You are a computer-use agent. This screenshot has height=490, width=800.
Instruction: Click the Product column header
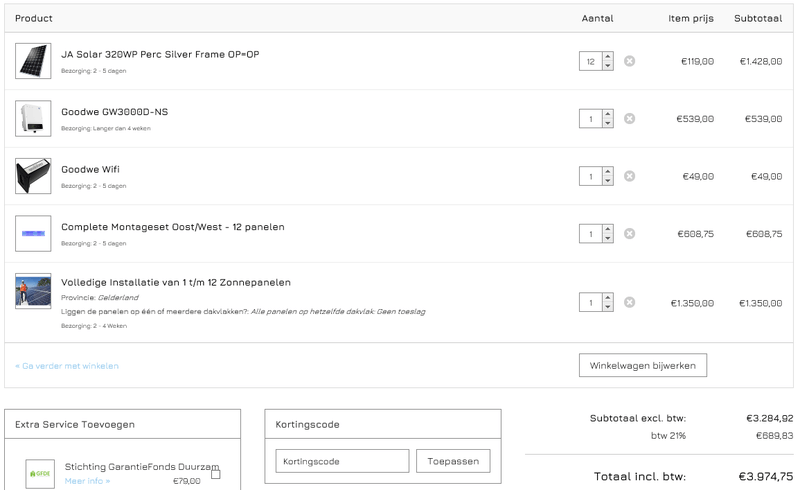[34, 18]
